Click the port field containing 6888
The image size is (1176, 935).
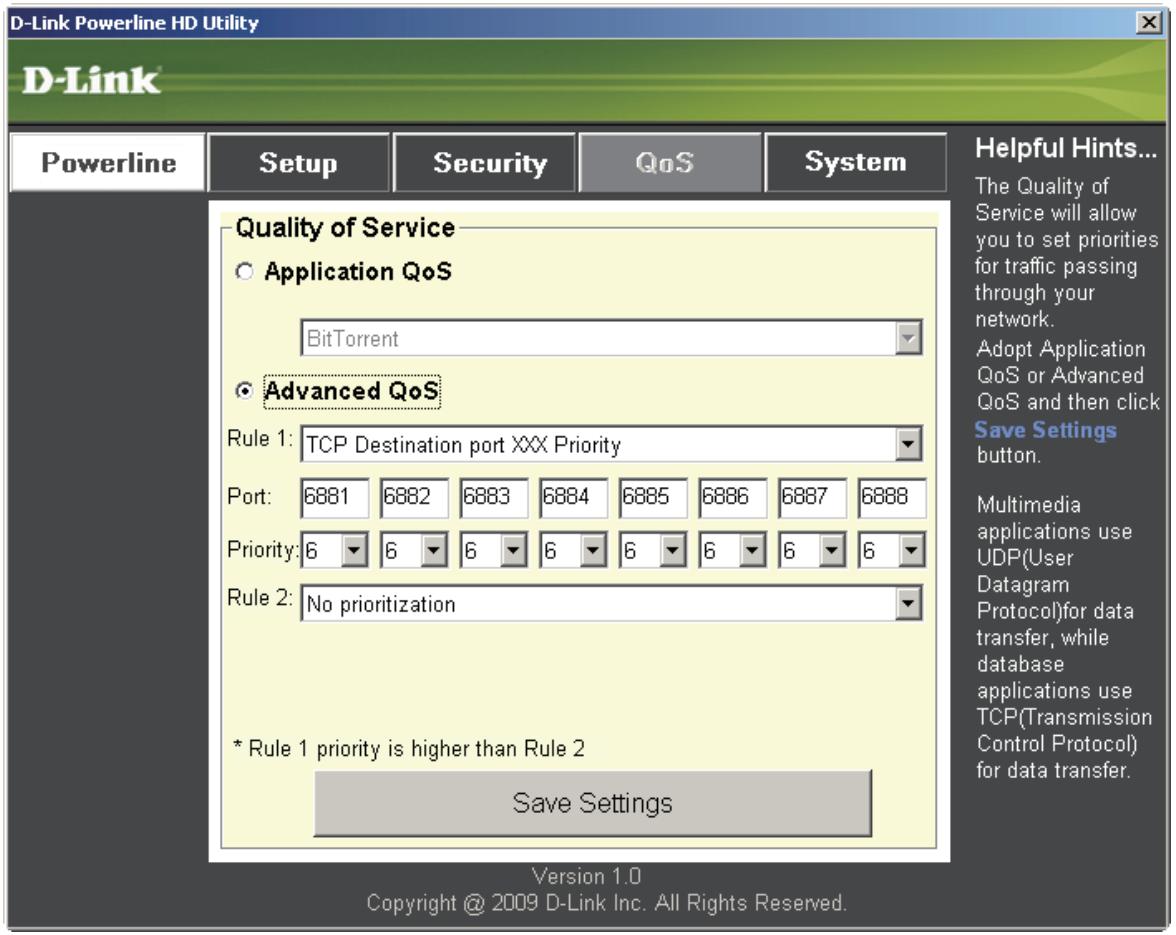pyautogui.click(x=892, y=497)
